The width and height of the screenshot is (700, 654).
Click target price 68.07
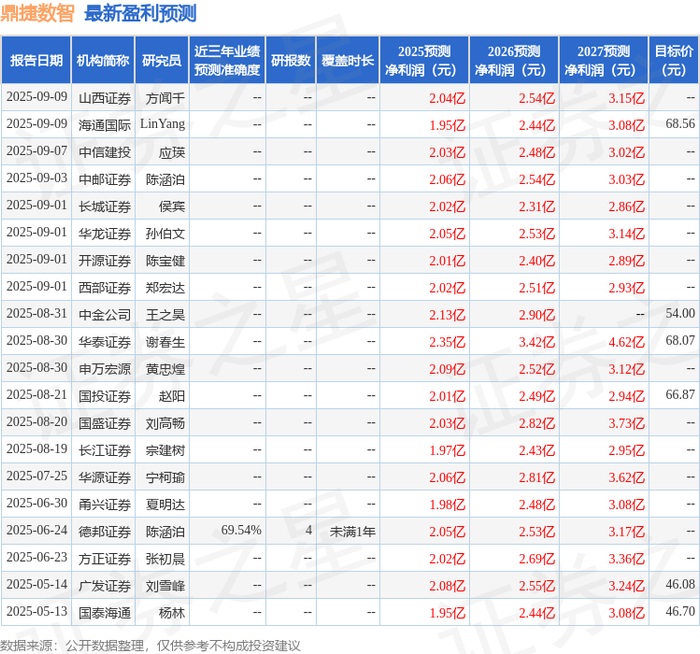point(680,341)
